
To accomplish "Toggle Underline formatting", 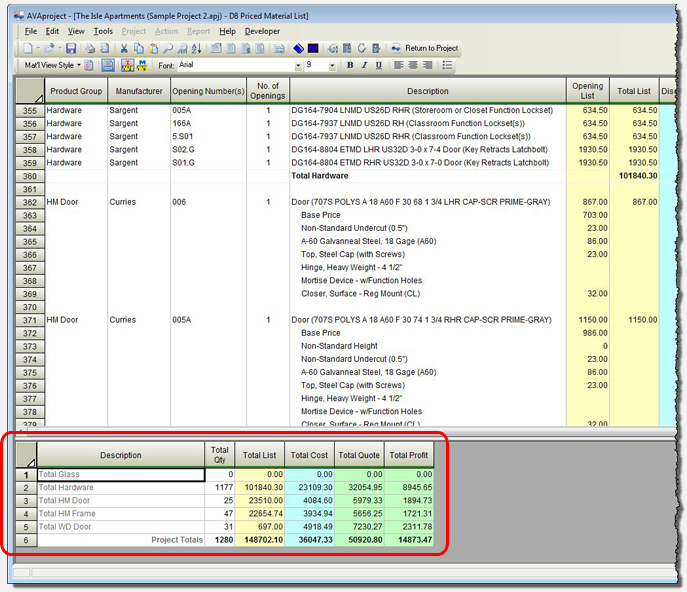I will point(379,65).
